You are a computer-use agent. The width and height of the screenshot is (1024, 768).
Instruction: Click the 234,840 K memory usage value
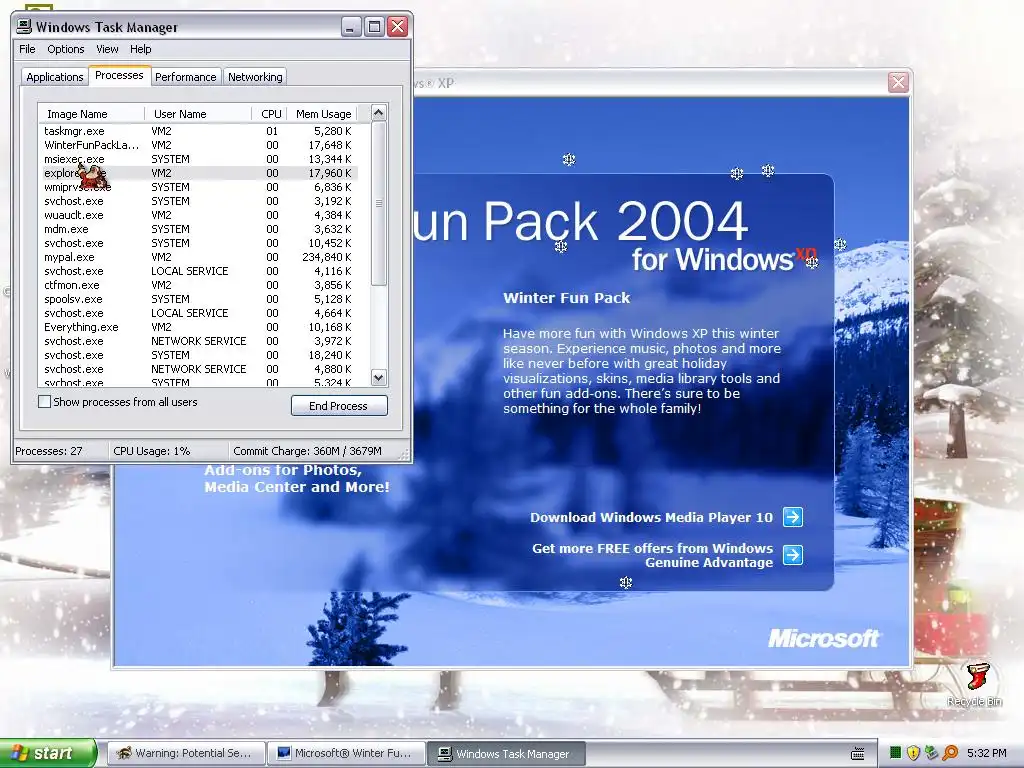click(x=327, y=257)
